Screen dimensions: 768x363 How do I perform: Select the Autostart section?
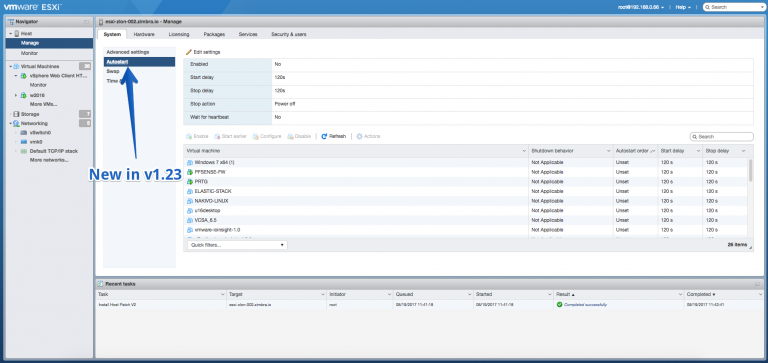pyautogui.click(x=140, y=62)
